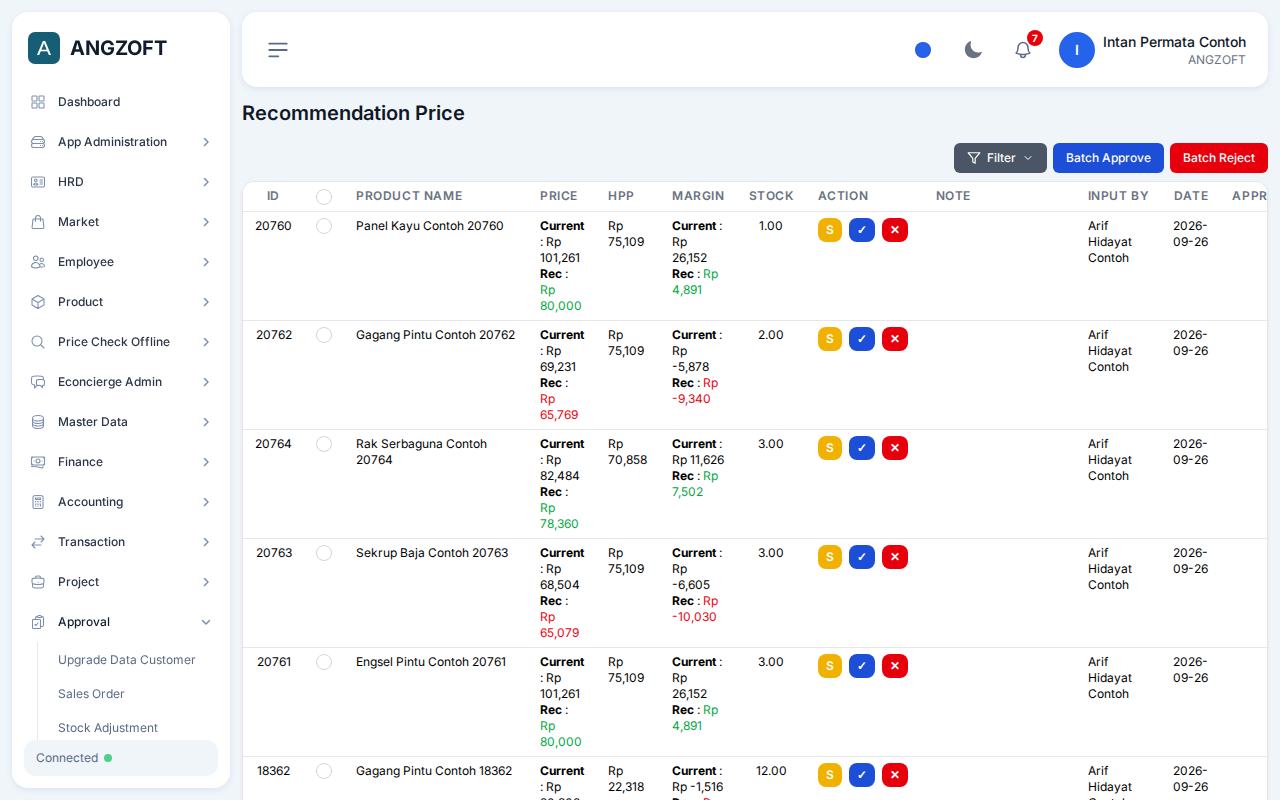The image size is (1280, 800).
Task: Tick the checkbox for Rak Serbaguna Contoh 20764
Action: point(324,444)
